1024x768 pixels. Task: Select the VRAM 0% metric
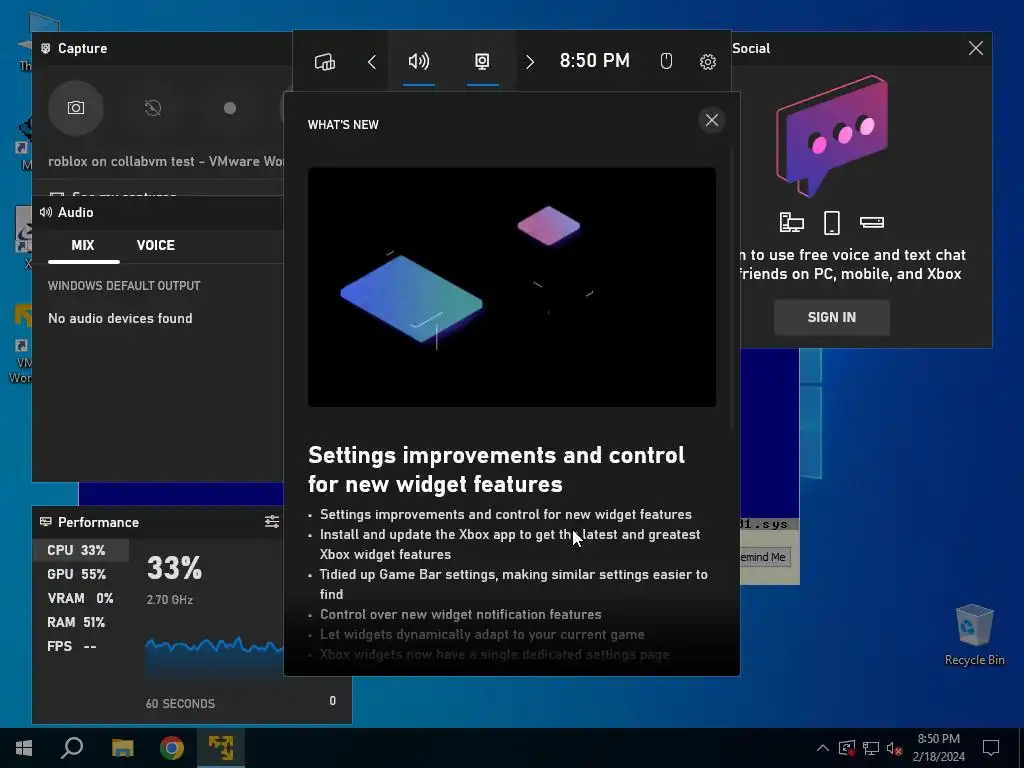81,598
